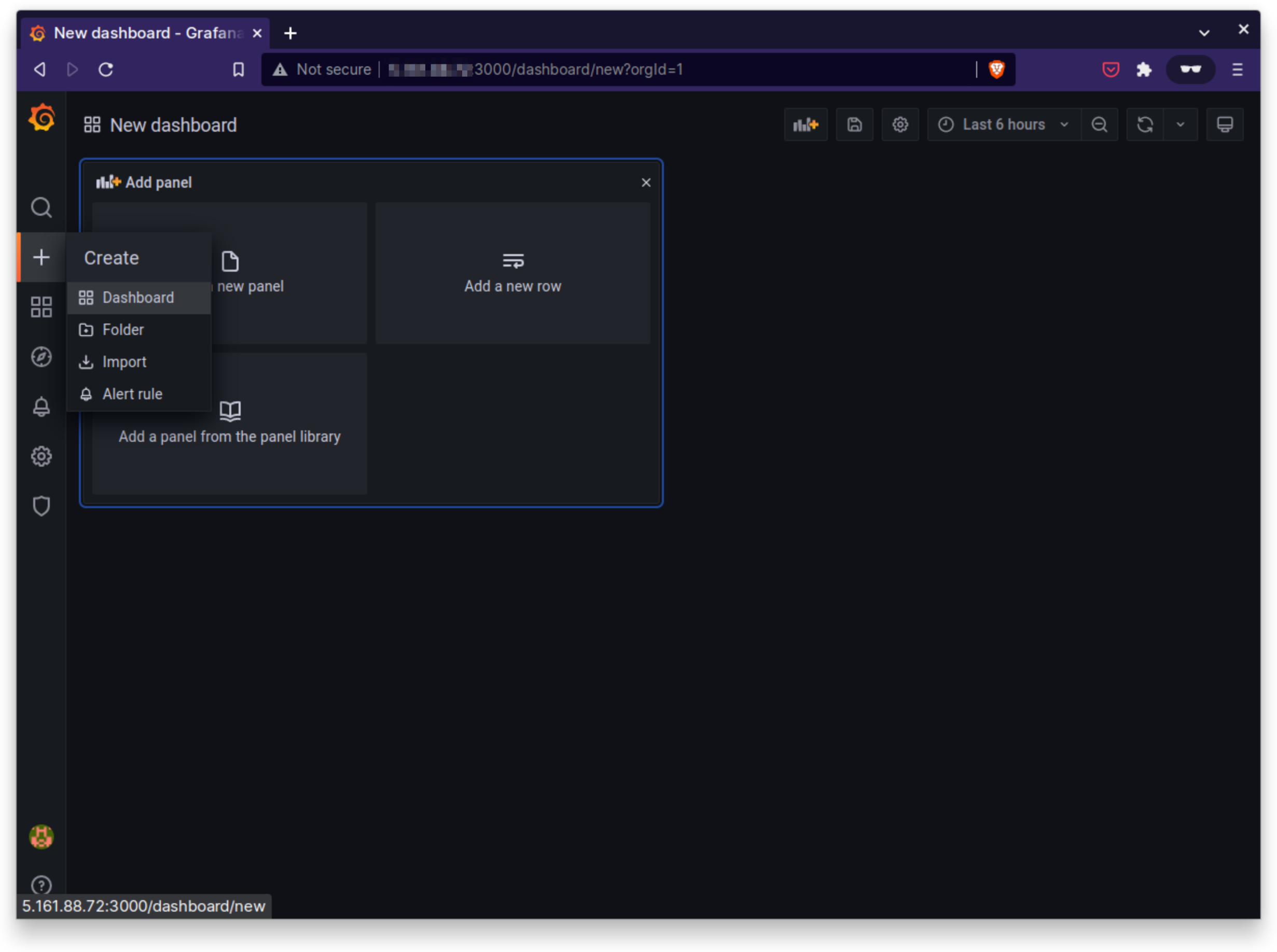
Task: Select Dashboard from Create menu
Action: tap(137, 297)
